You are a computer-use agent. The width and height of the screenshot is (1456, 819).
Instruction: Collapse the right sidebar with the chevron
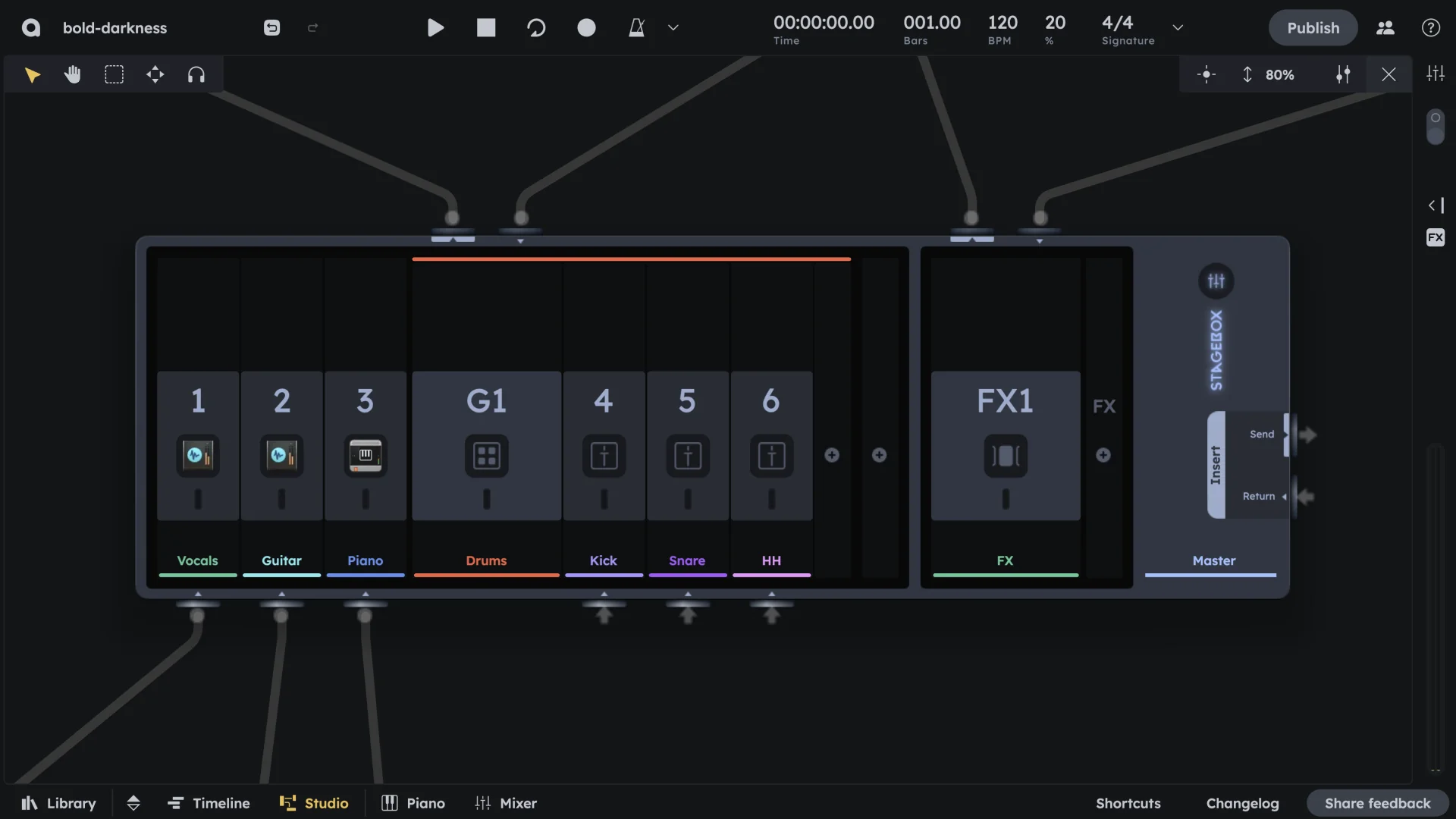[1432, 205]
